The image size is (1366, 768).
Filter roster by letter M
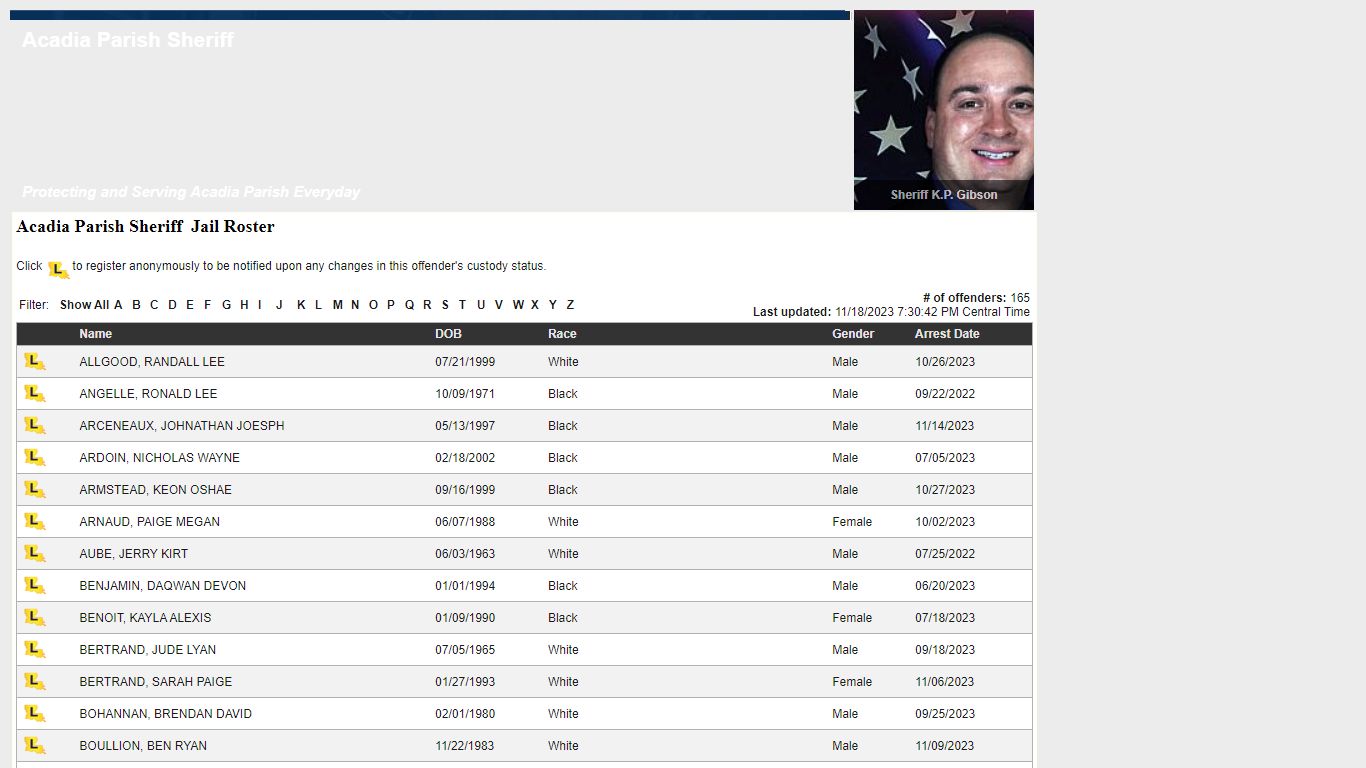coord(337,305)
